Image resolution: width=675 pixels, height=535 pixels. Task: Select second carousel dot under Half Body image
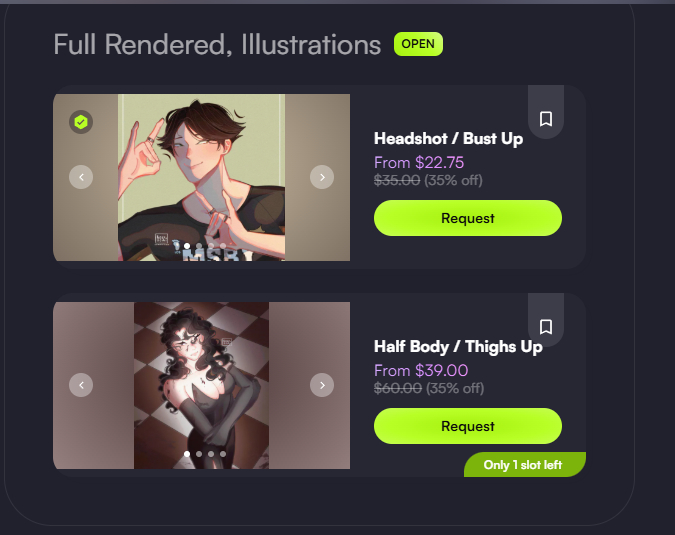(199, 454)
